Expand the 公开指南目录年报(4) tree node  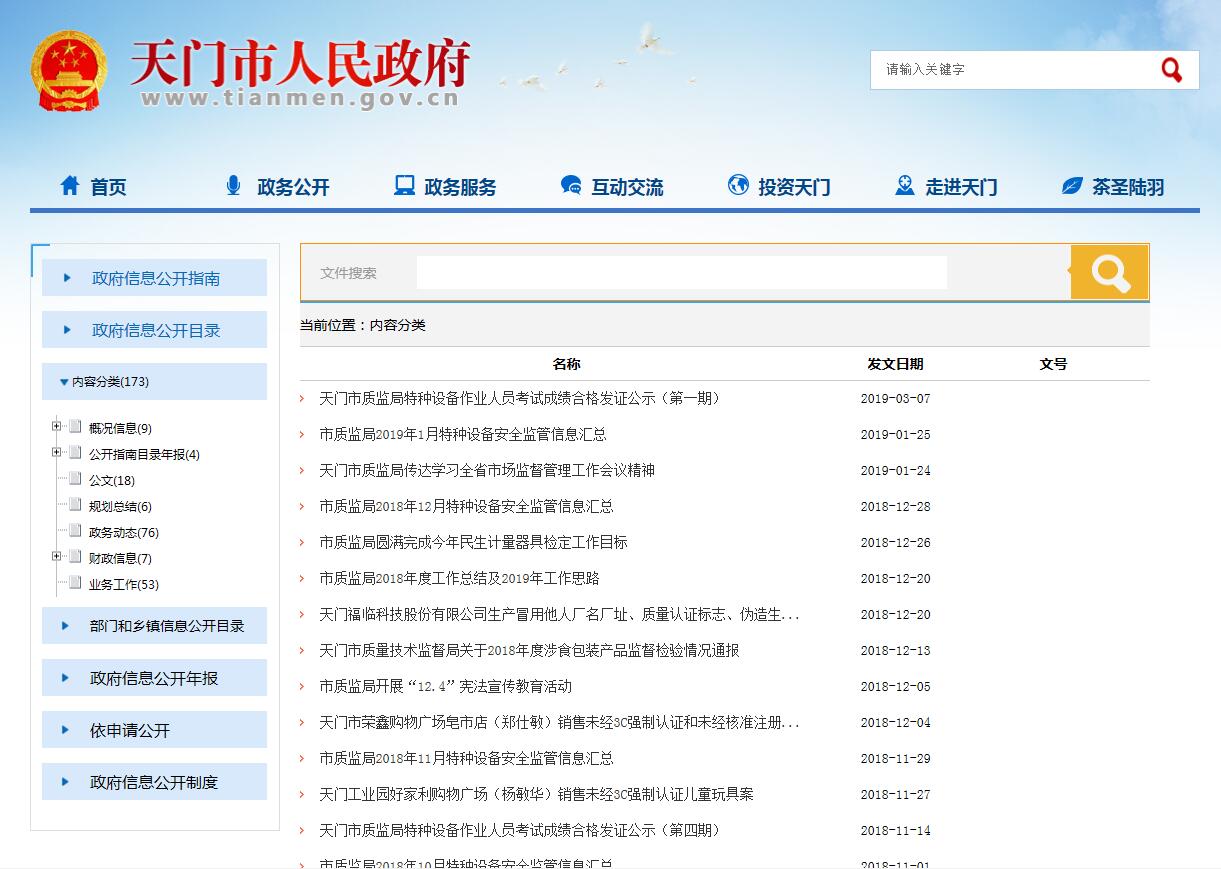pos(57,453)
